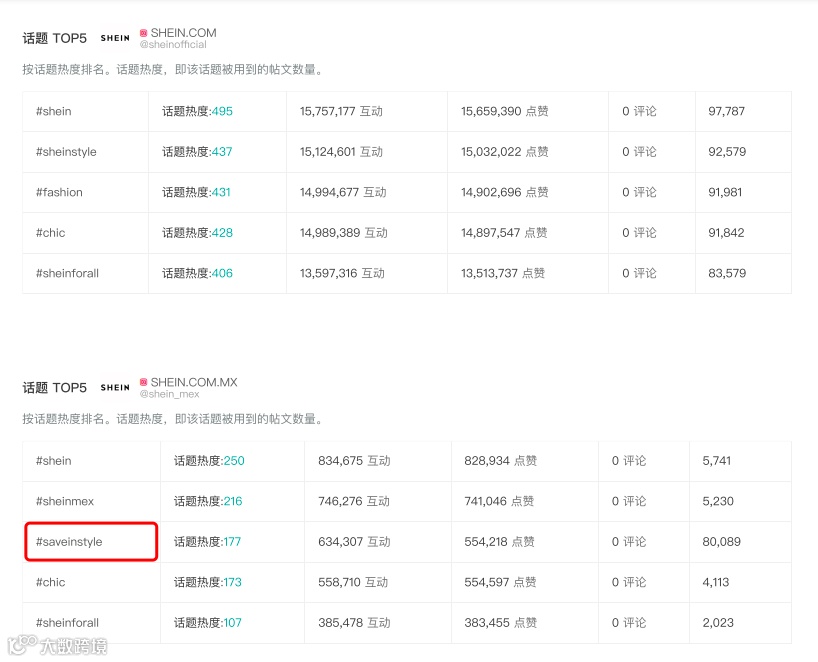The width and height of the screenshot is (818, 662).
Task: Click the 5,230 value
Action: point(718,501)
